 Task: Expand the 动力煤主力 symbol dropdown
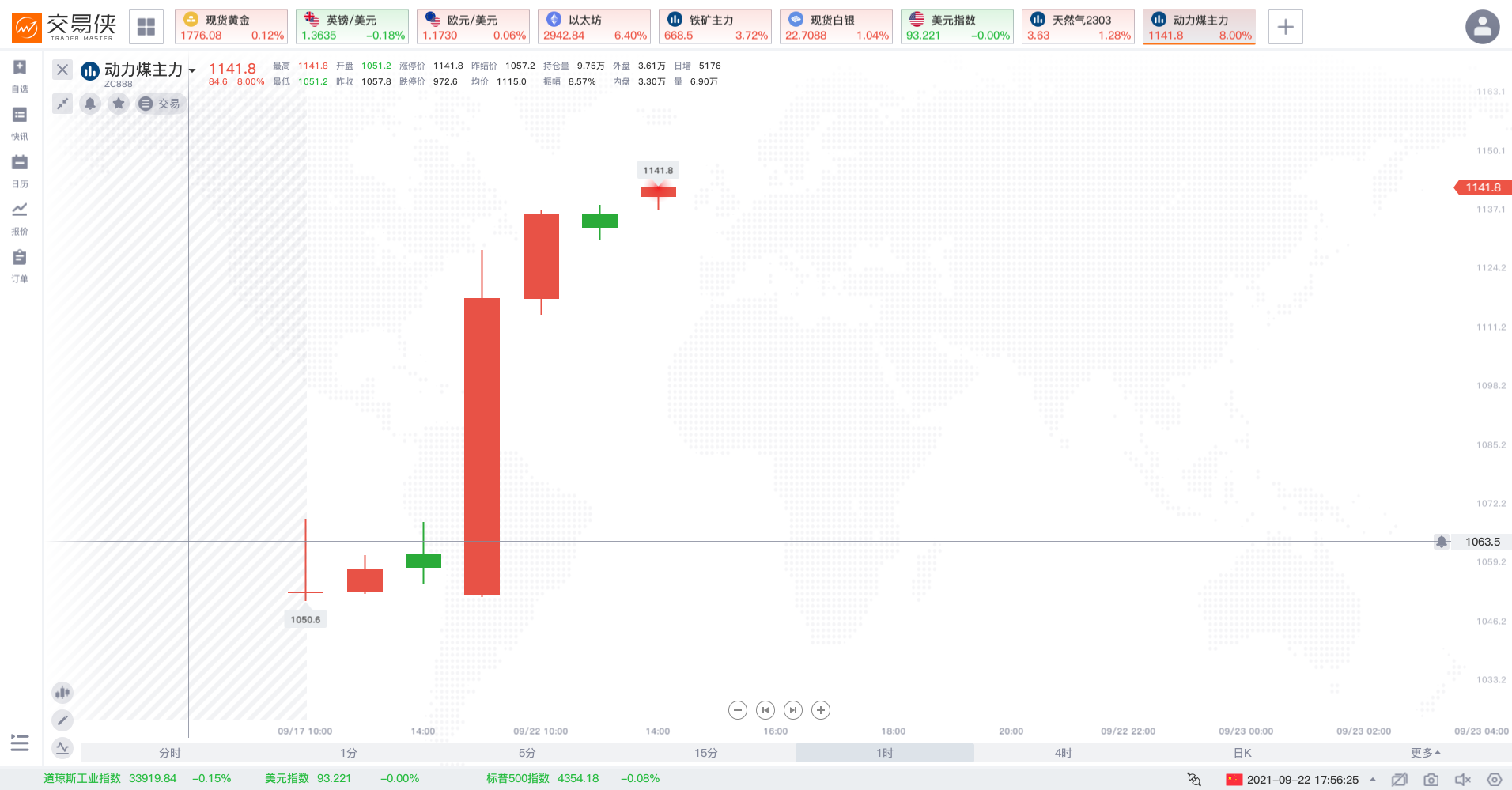pos(192,70)
